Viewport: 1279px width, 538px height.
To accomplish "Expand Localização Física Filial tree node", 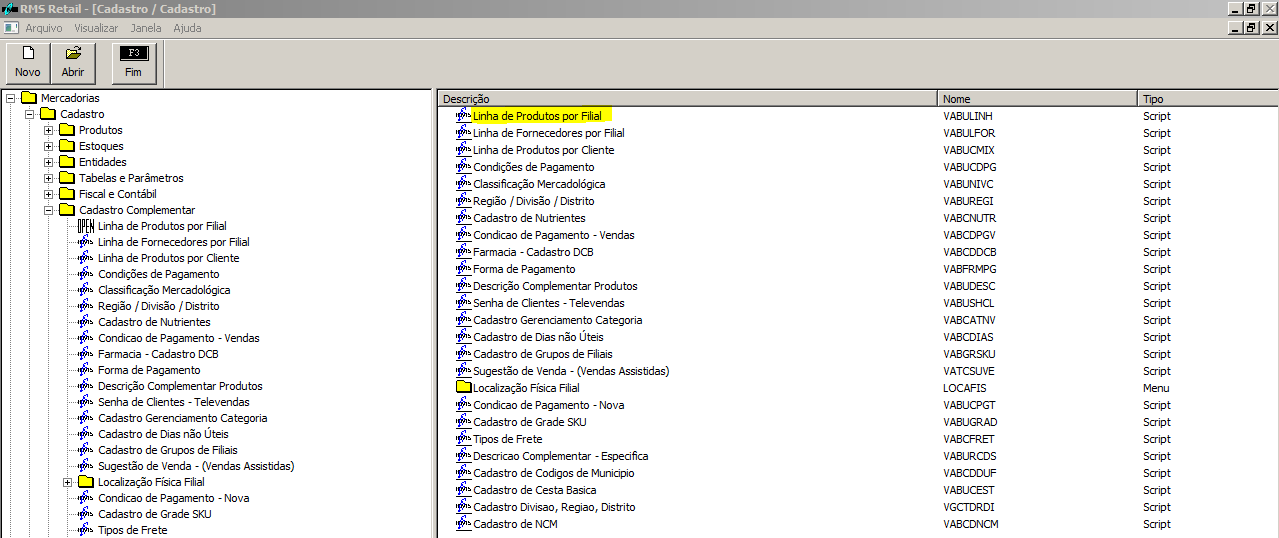I will coord(68,482).
